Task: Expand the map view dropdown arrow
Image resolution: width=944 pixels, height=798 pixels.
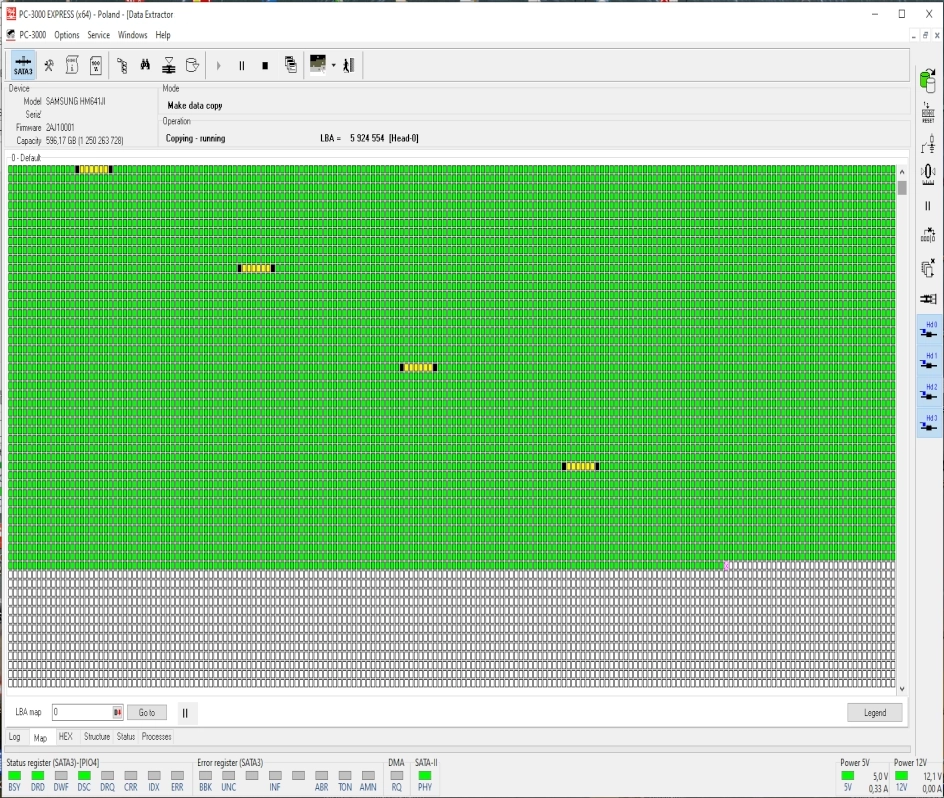Action: pyautogui.click(x=334, y=65)
